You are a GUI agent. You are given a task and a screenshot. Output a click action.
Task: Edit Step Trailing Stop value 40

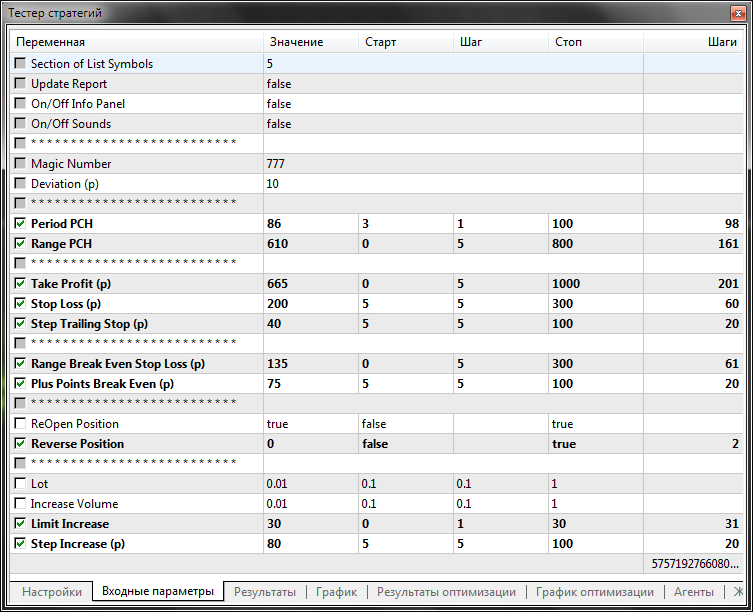[311, 324]
